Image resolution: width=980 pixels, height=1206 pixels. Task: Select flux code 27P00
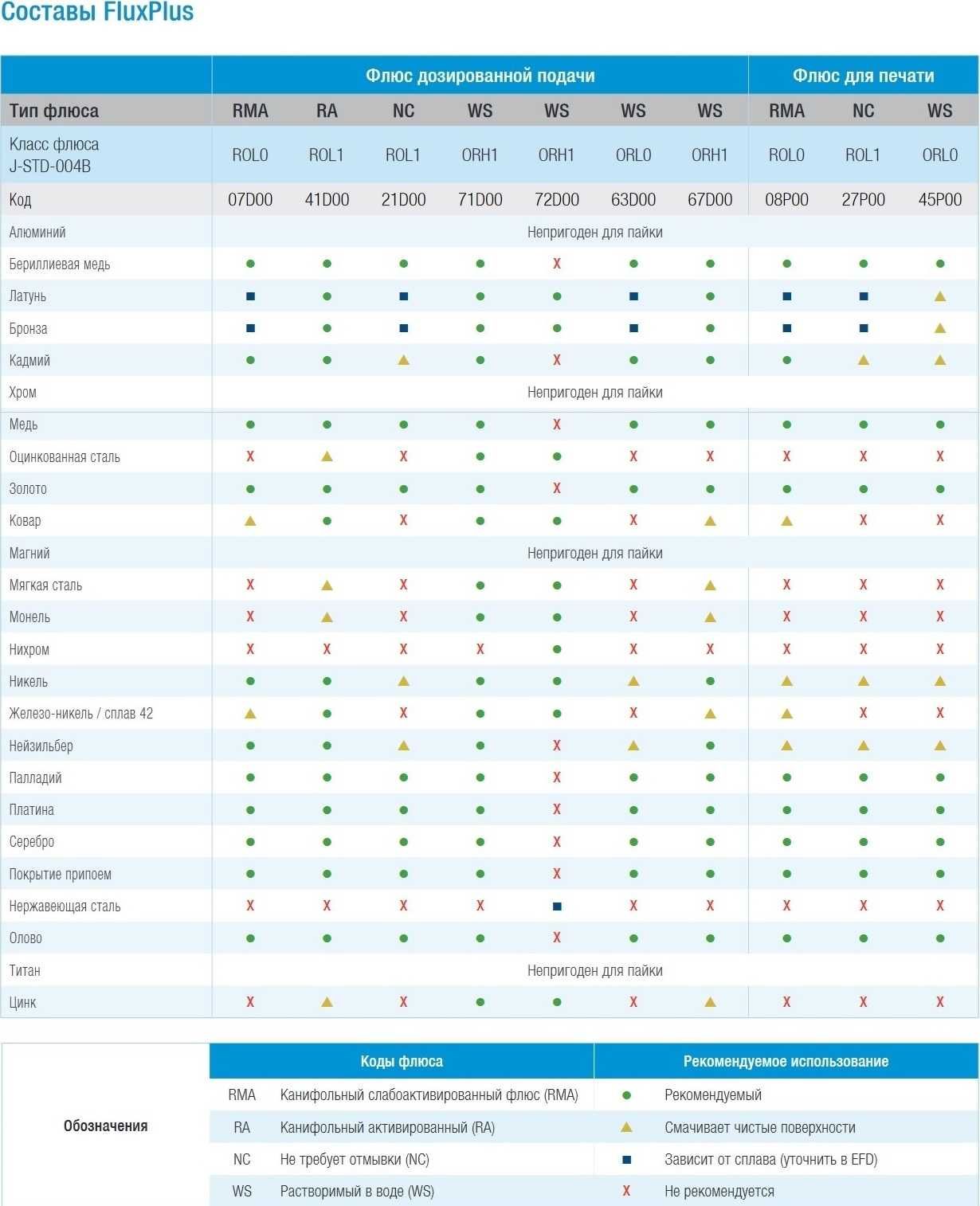(x=864, y=200)
